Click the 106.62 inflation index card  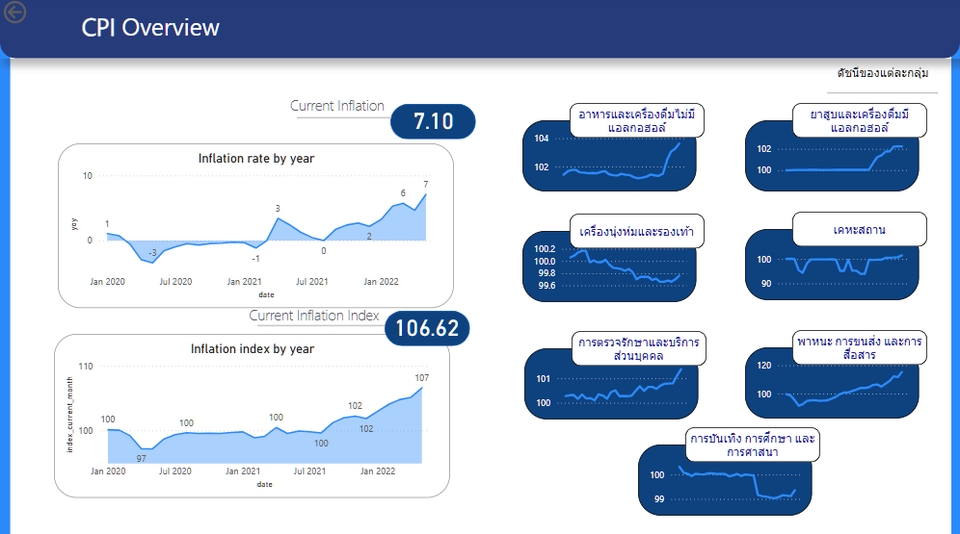coord(427,328)
